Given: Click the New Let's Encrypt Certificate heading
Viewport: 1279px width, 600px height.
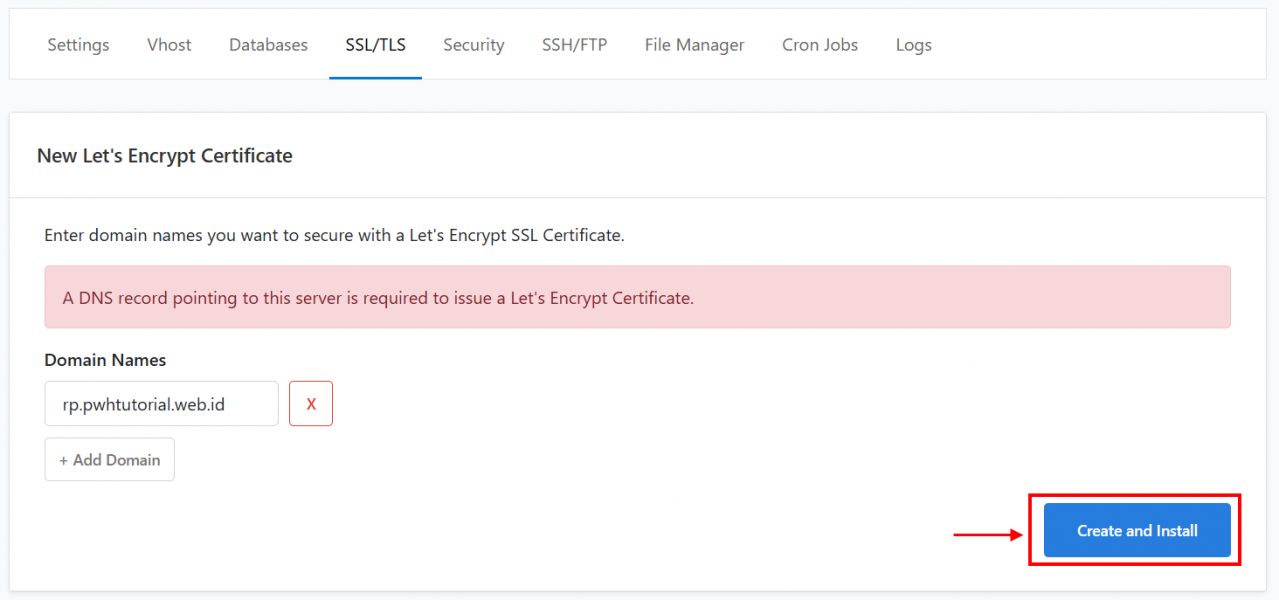Looking at the screenshot, I should (165, 156).
